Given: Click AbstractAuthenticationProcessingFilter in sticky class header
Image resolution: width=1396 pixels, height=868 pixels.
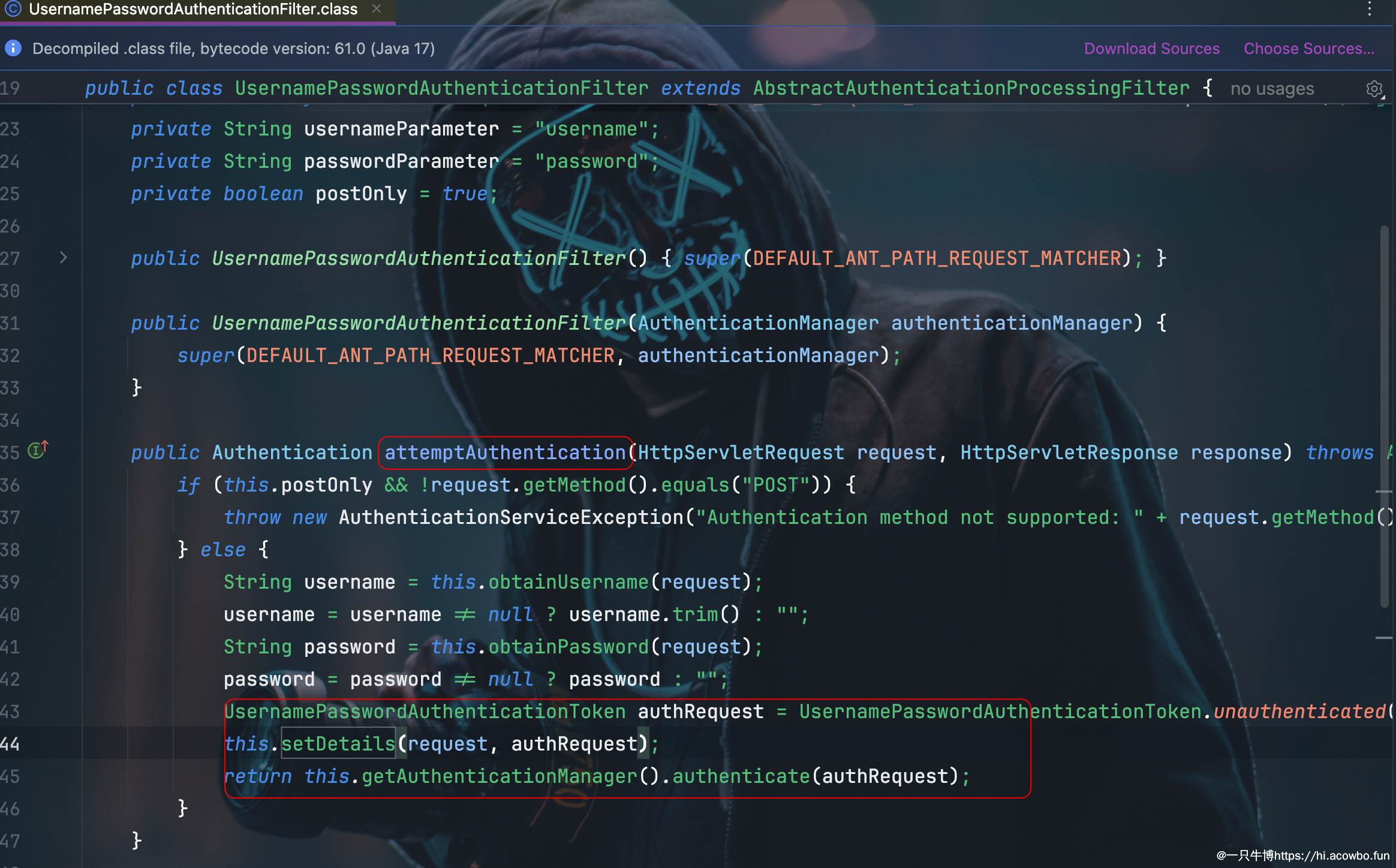Looking at the screenshot, I should click(971, 89).
